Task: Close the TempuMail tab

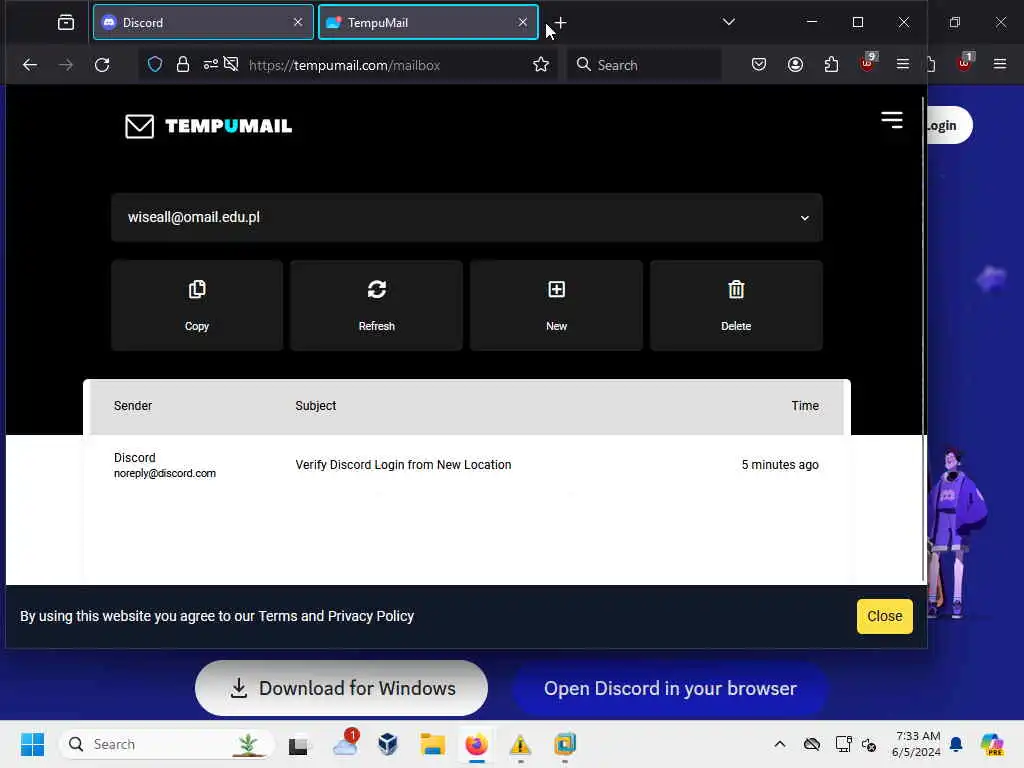Action: click(x=522, y=22)
